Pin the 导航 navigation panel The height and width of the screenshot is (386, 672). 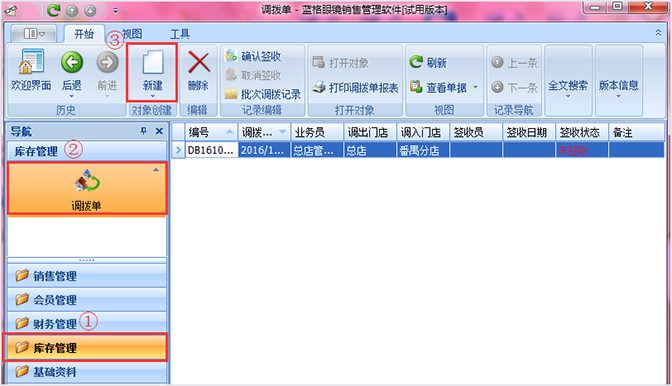[x=144, y=131]
